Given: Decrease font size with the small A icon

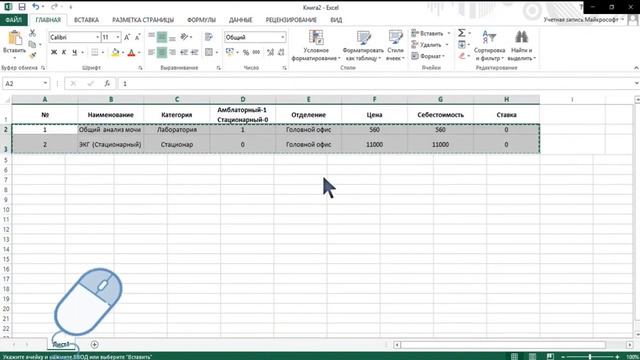Looking at the screenshot, I should [138, 37].
